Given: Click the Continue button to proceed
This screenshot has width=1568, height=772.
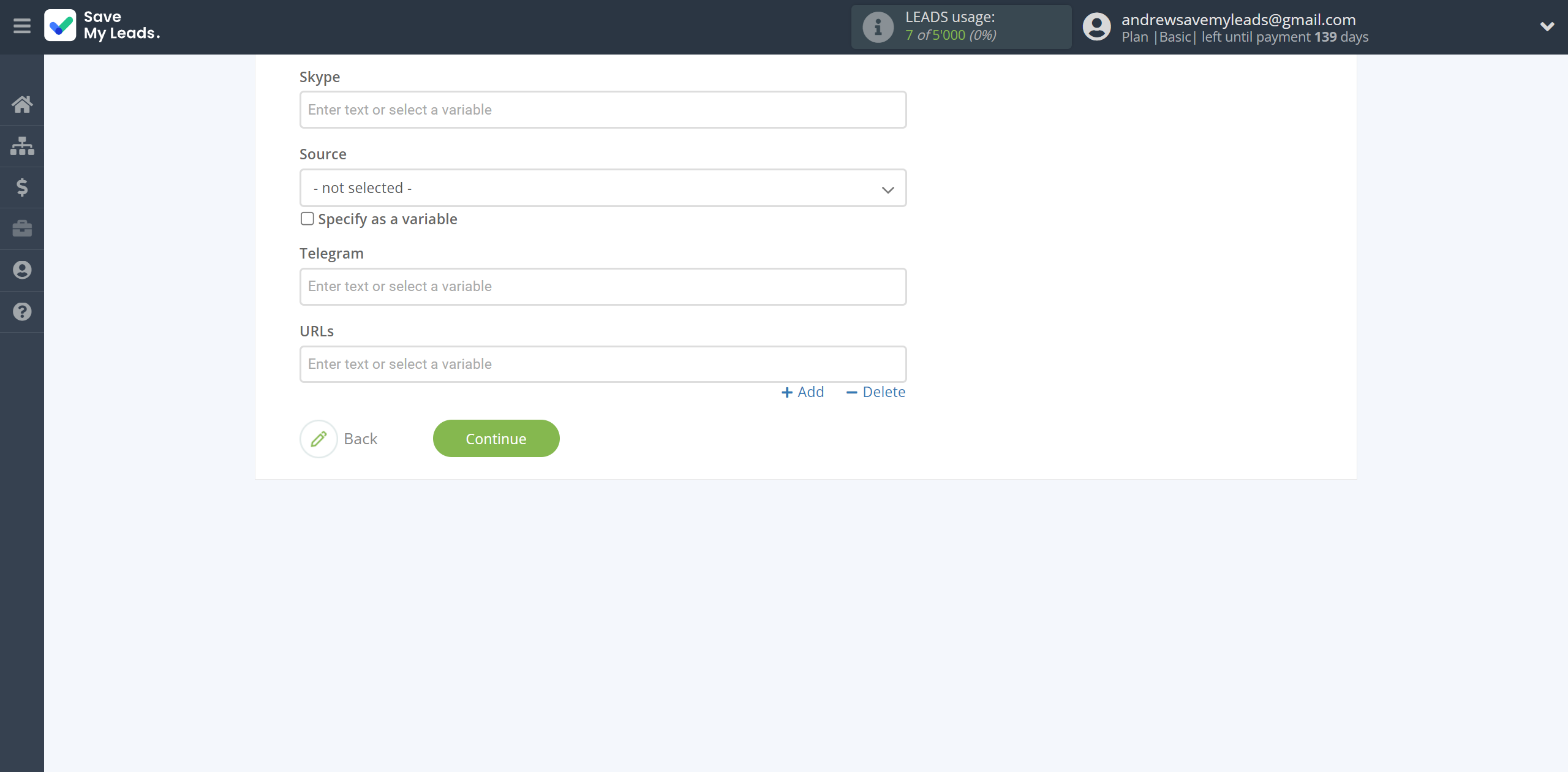Looking at the screenshot, I should 496,438.
